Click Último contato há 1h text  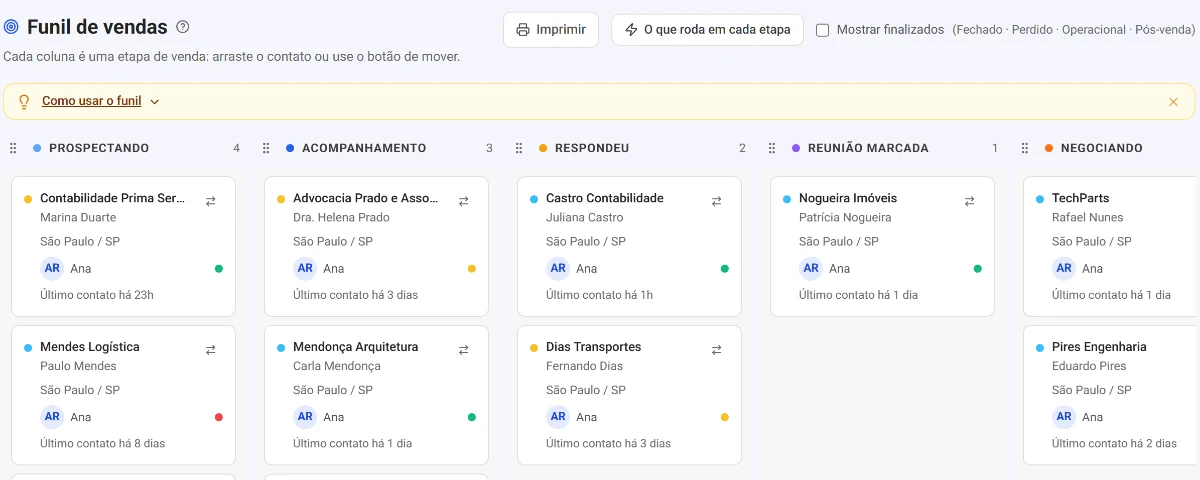point(599,295)
